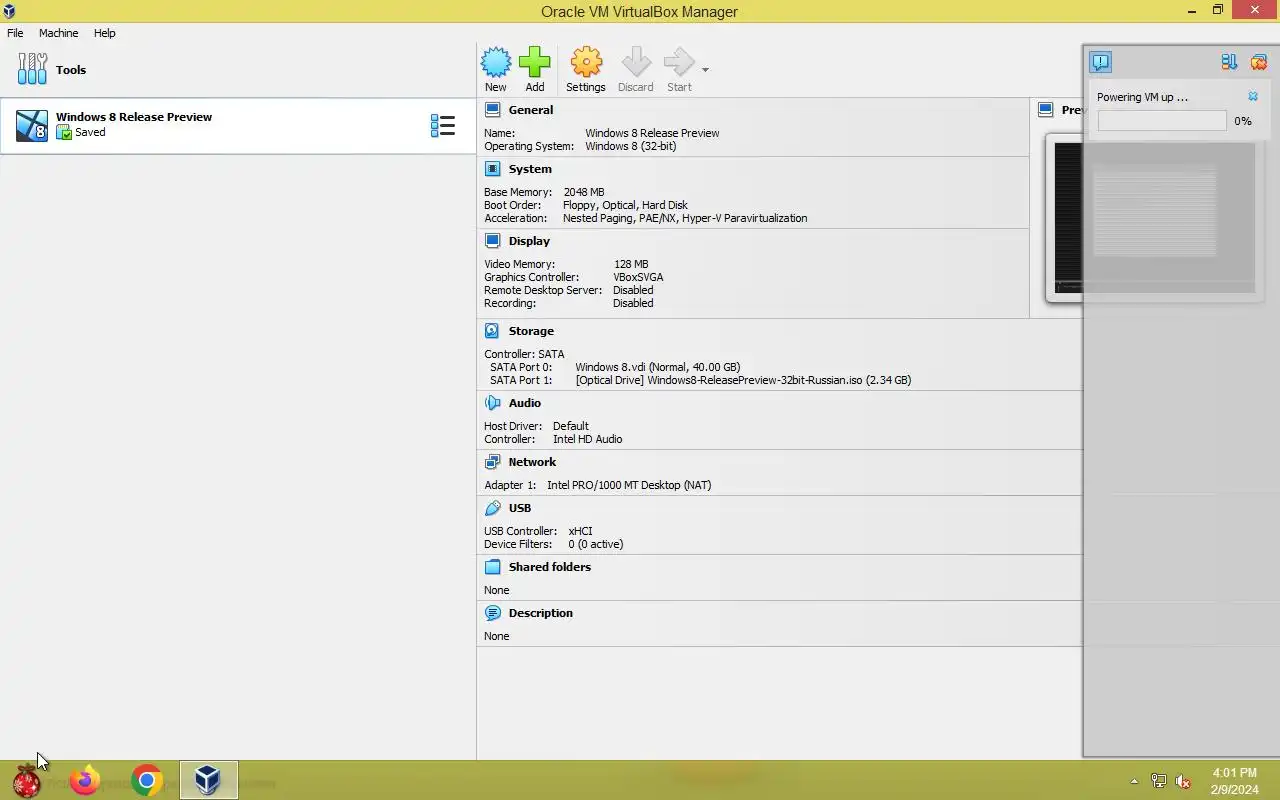1280x800 pixels.
Task: Click the Display section monitor icon
Action: pyautogui.click(x=492, y=241)
